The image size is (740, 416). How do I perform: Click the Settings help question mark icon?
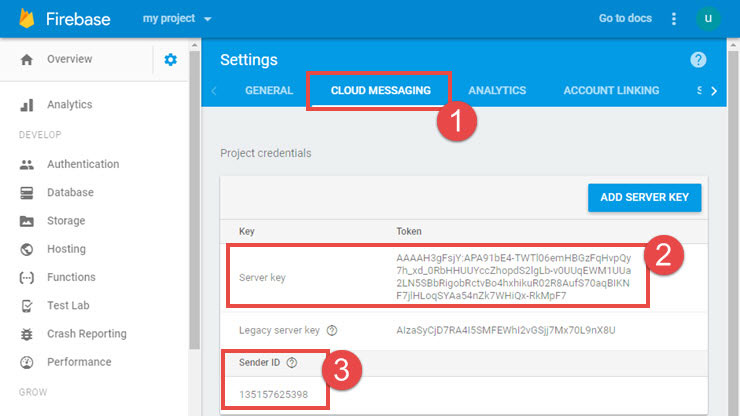click(698, 59)
